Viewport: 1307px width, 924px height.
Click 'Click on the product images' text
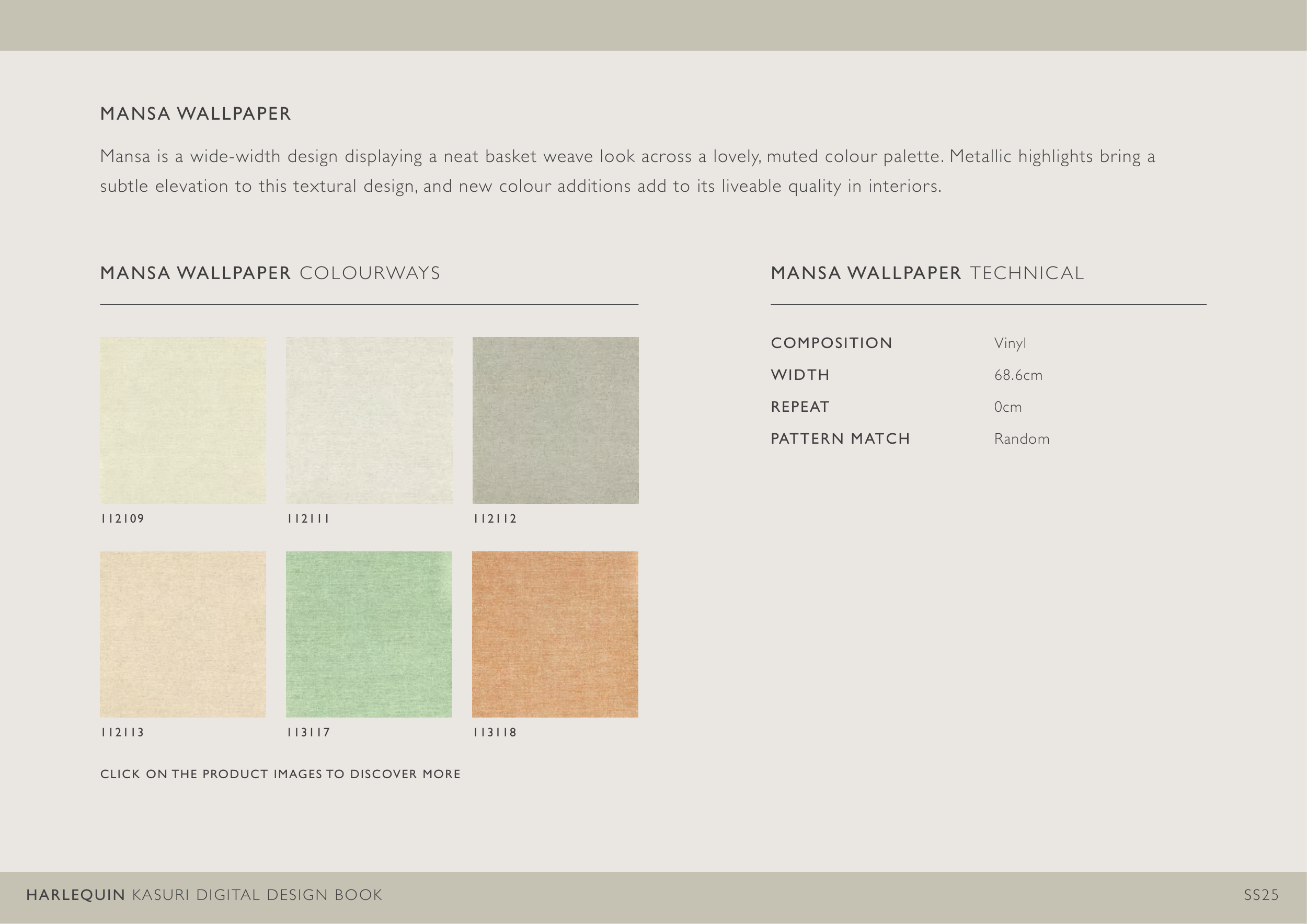tap(280, 774)
